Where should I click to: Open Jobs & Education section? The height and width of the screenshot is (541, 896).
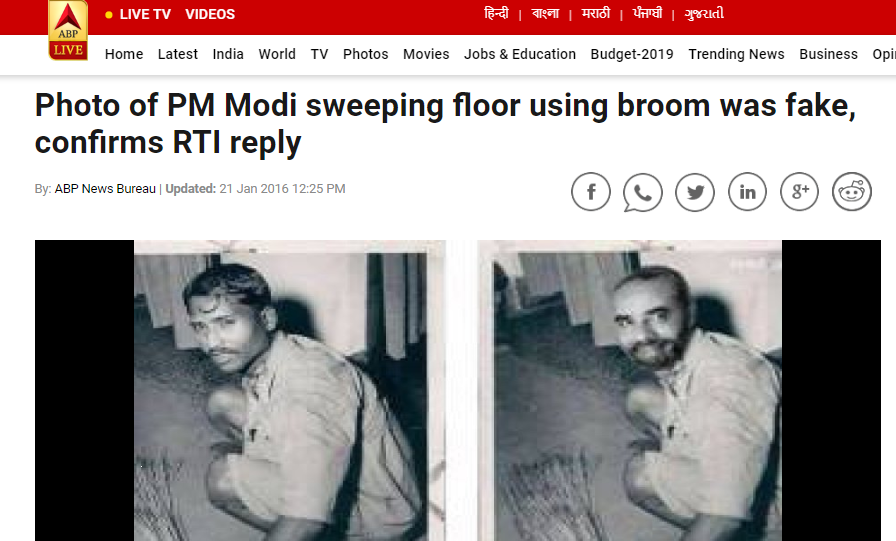point(520,54)
